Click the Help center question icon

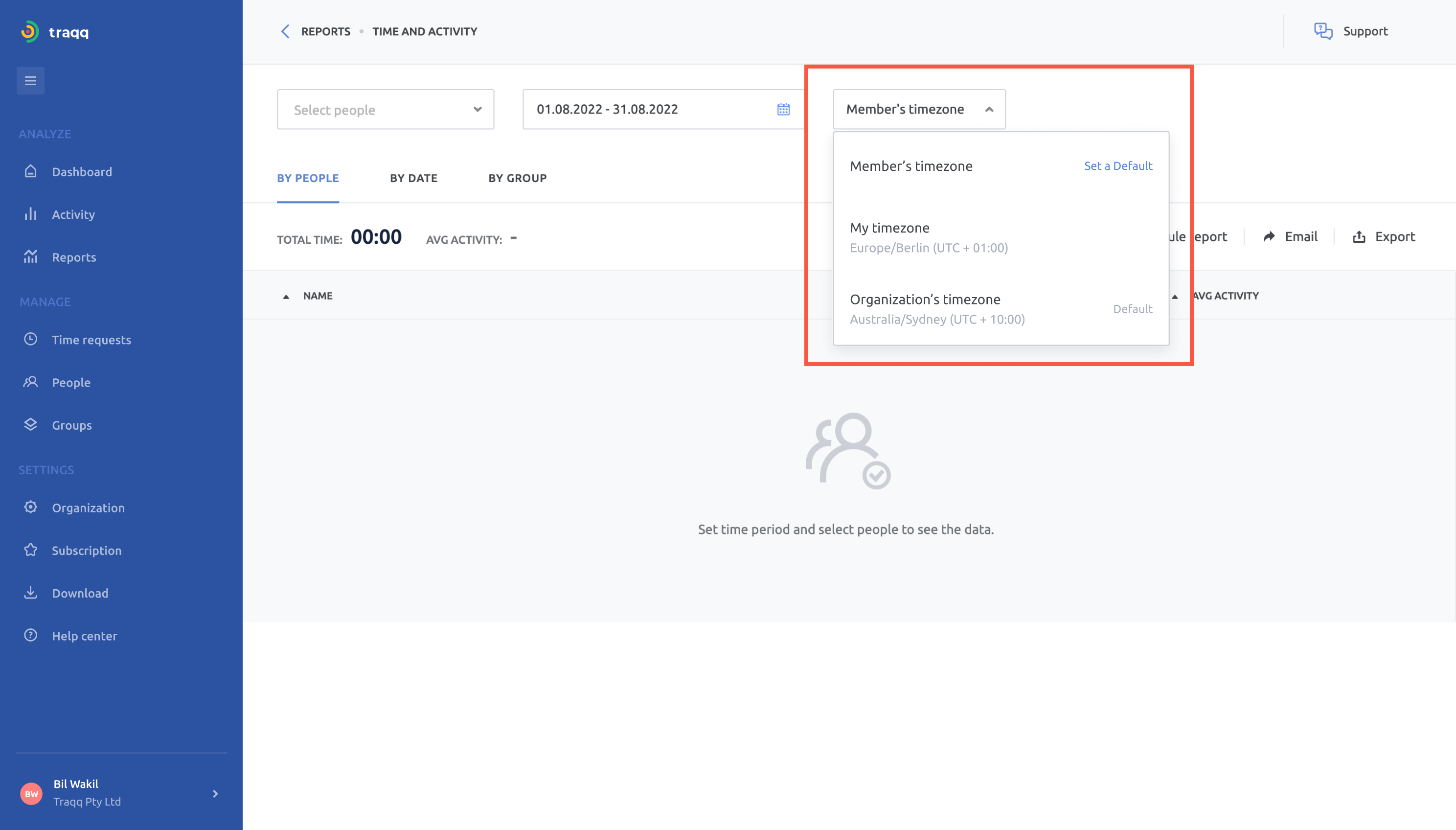[x=31, y=636]
